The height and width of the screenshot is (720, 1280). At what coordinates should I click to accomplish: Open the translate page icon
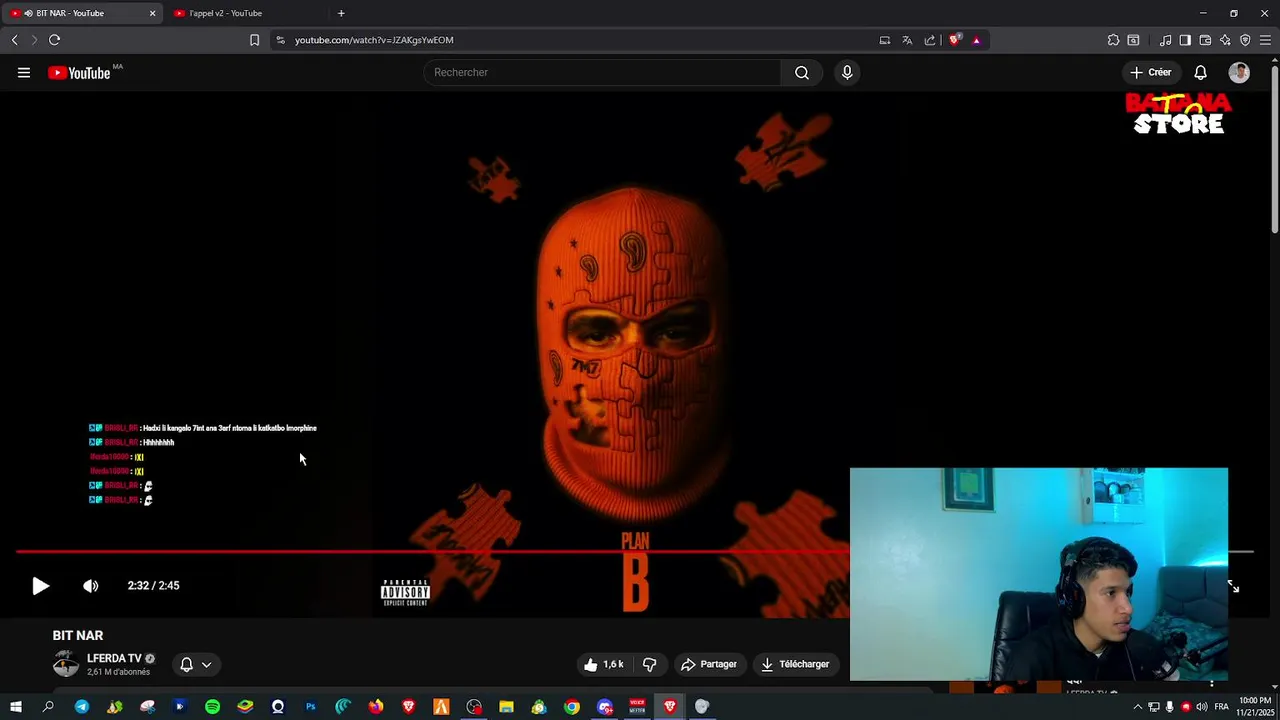click(907, 40)
